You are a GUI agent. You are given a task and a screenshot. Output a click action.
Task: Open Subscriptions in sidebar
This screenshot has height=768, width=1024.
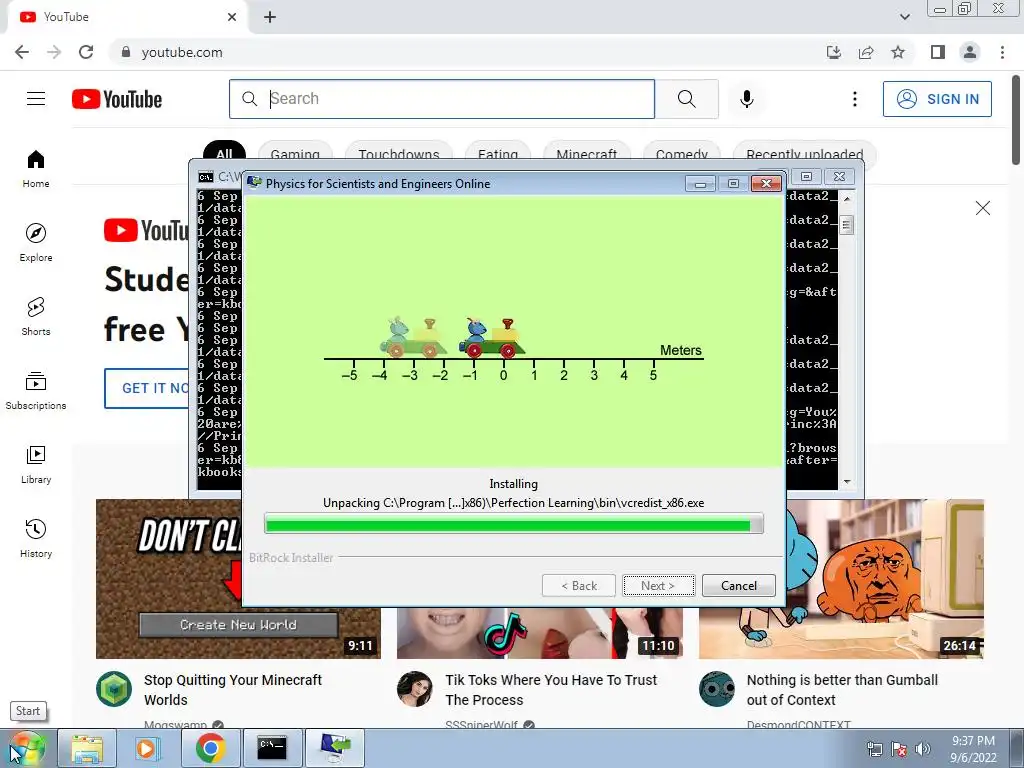(x=36, y=391)
